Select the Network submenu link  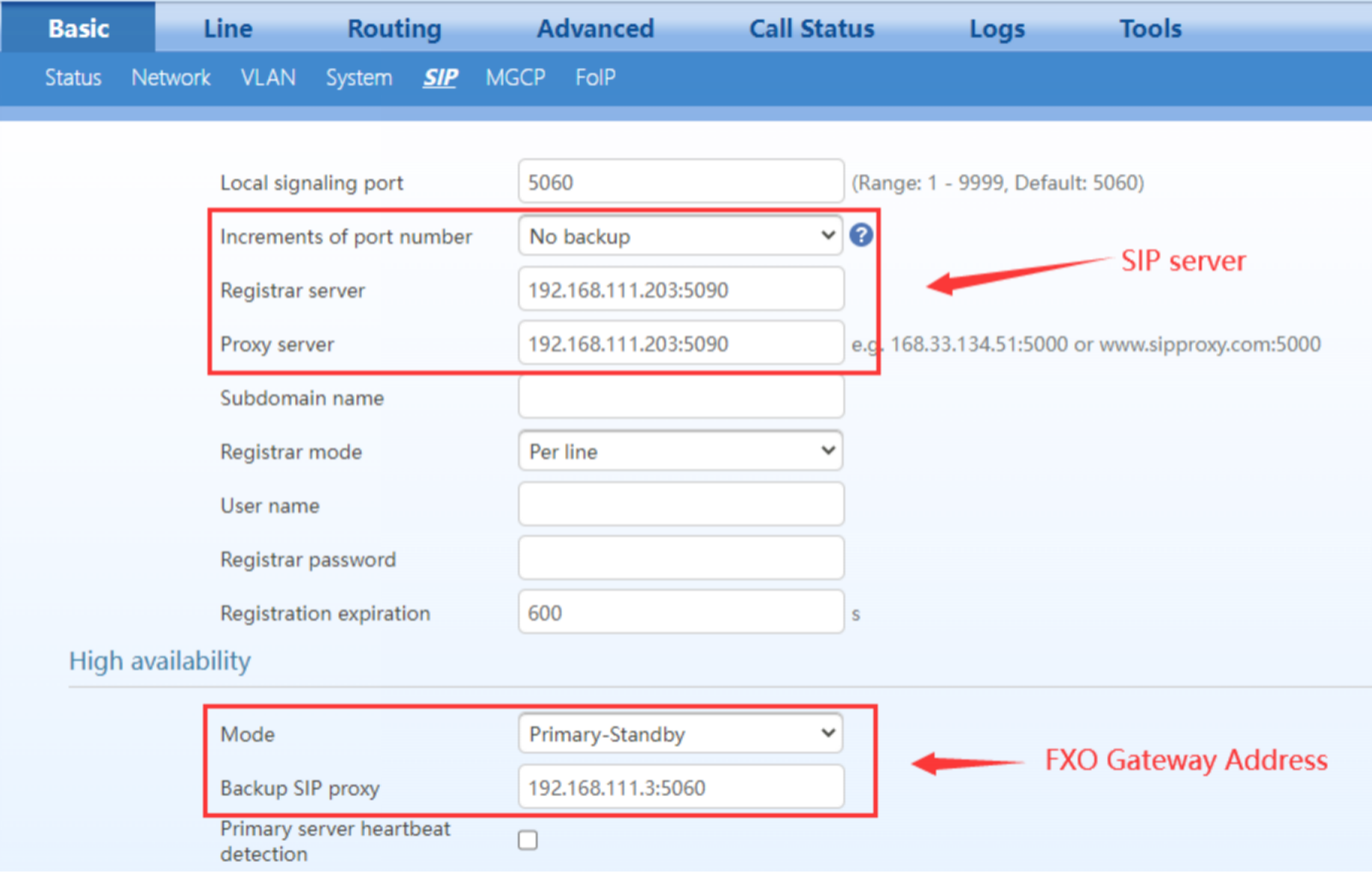pos(171,78)
